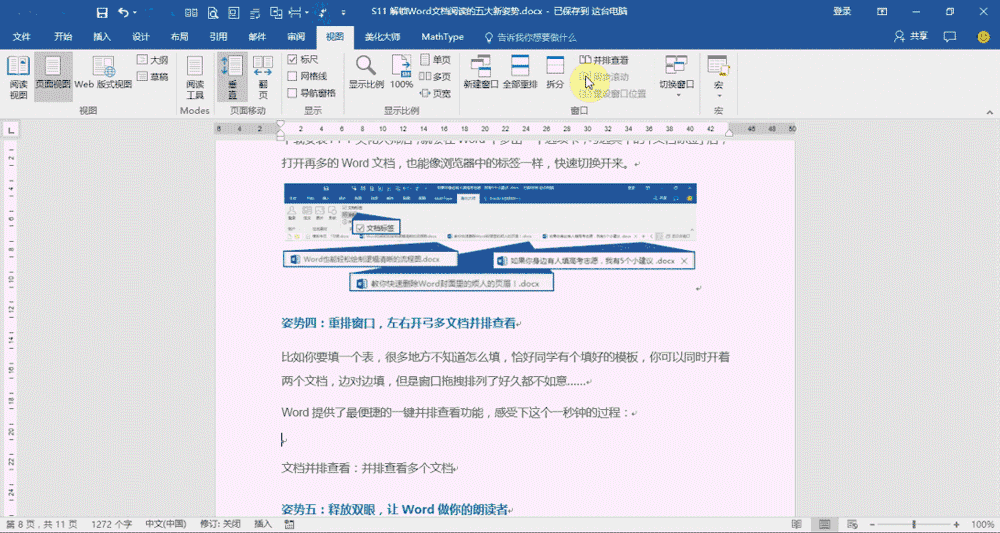
Task: Uncheck the Ruler (标尺) checkbox
Action: pos(292,60)
